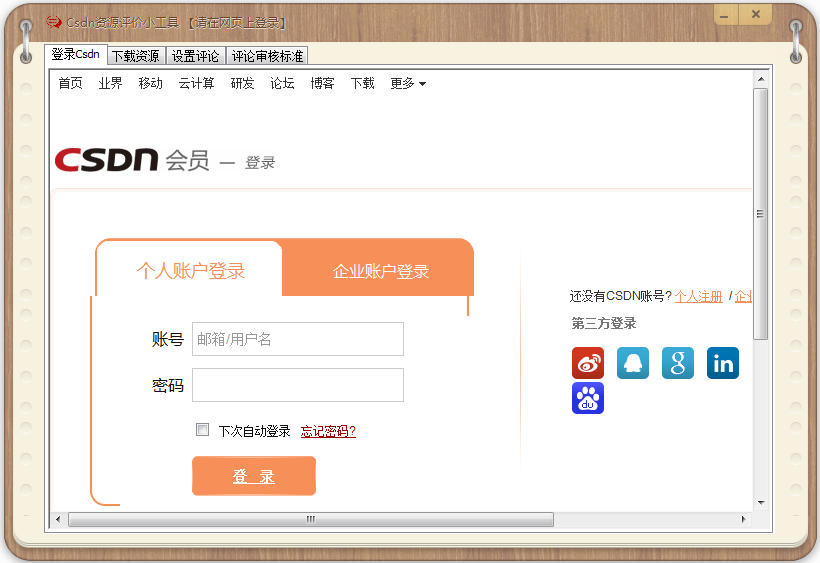Go to 首页 in the navigation bar
The height and width of the screenshot is (563, 820).
coord(71,84)
